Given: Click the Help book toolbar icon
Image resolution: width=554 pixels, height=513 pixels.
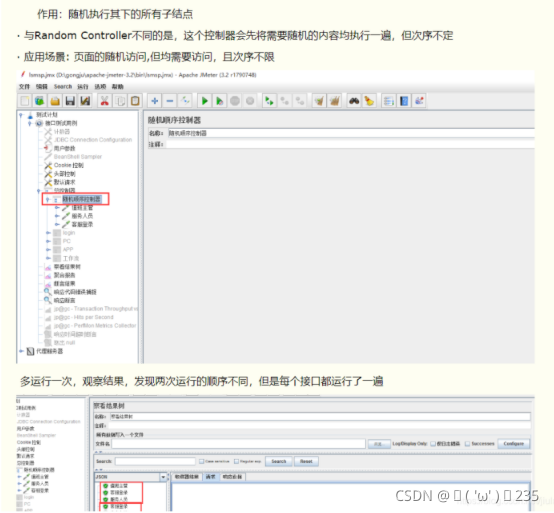Looking at the screenshot, I should [x=404, y=101].
